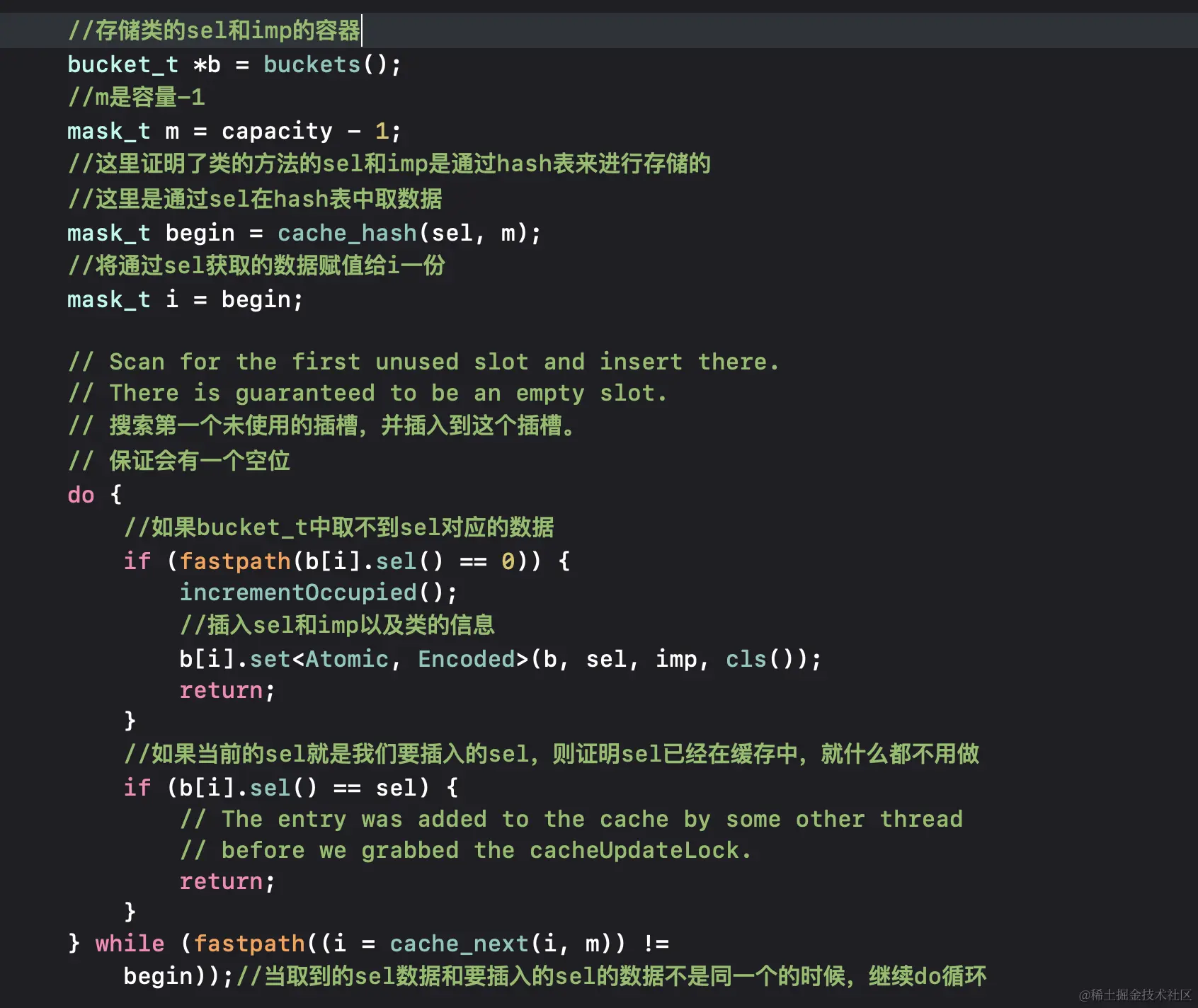Screen dimensions: 1198x1008
Task: Click the comment '//将通过sel获取的数据赋值给i一份'
Action: (x=256, y=265)
